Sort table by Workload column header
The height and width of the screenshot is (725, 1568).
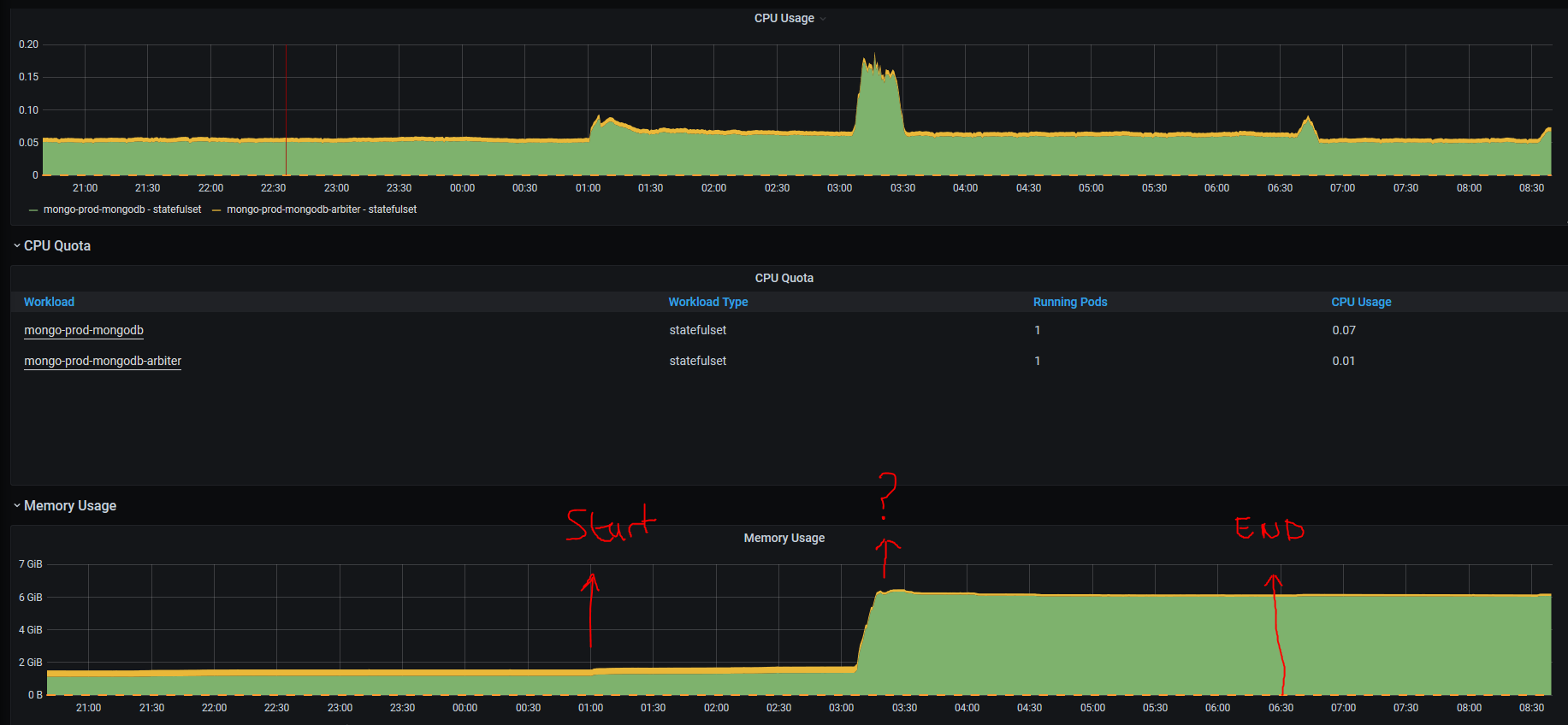(49, 302)
